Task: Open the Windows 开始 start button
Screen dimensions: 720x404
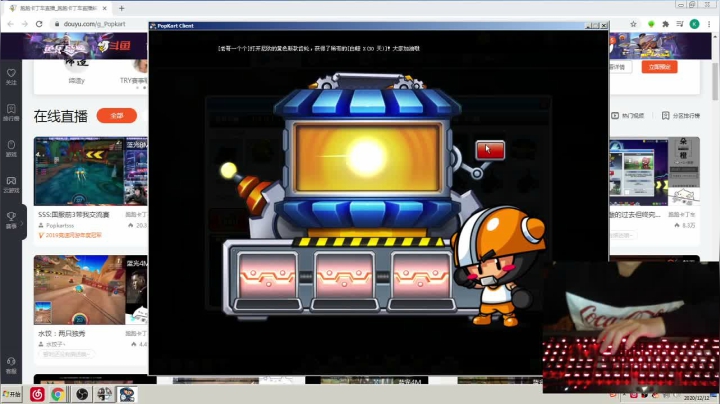Action: [x=11, y=394]
